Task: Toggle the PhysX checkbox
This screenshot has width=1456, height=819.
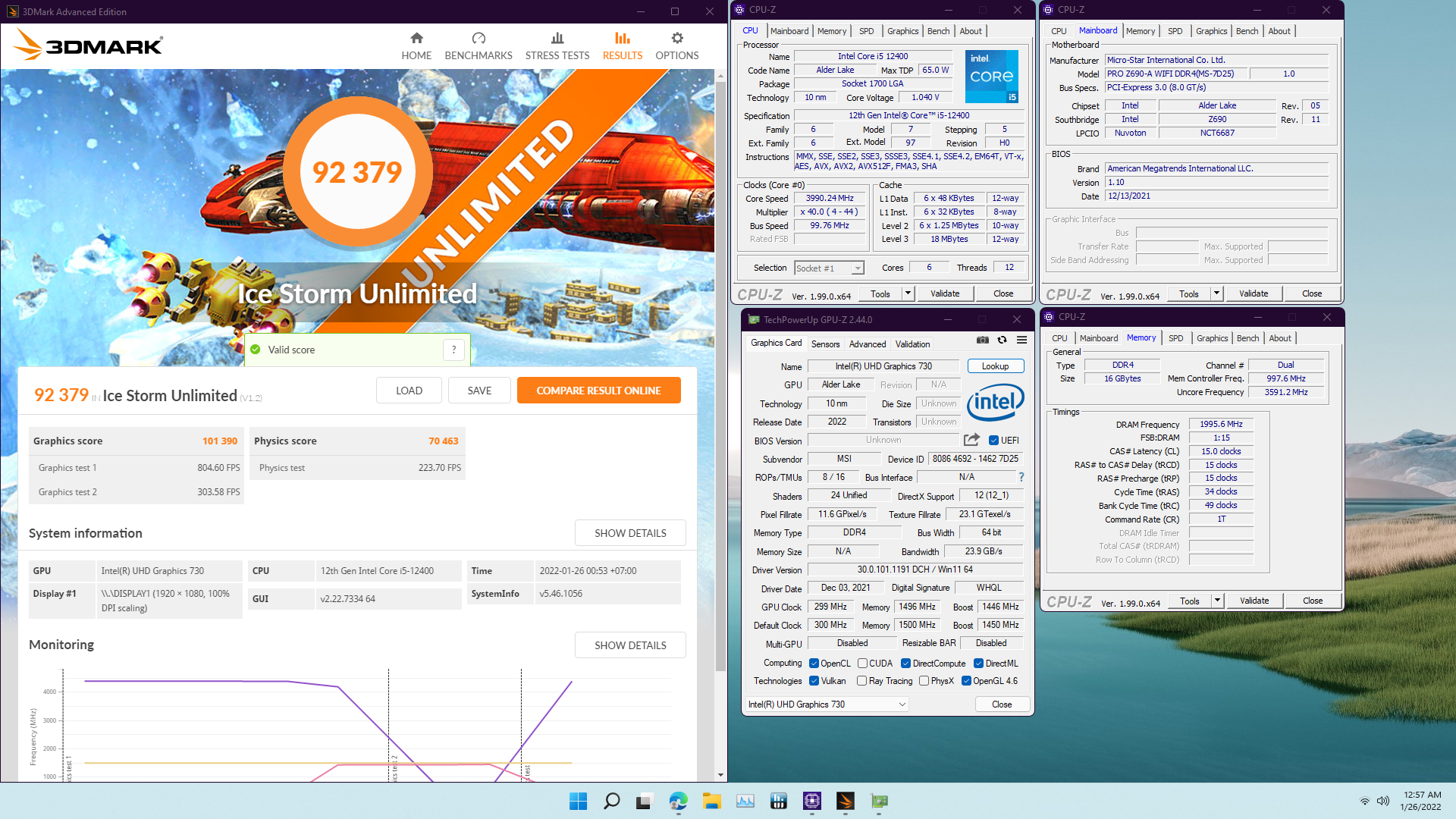Action: click(x=924, y=681)
